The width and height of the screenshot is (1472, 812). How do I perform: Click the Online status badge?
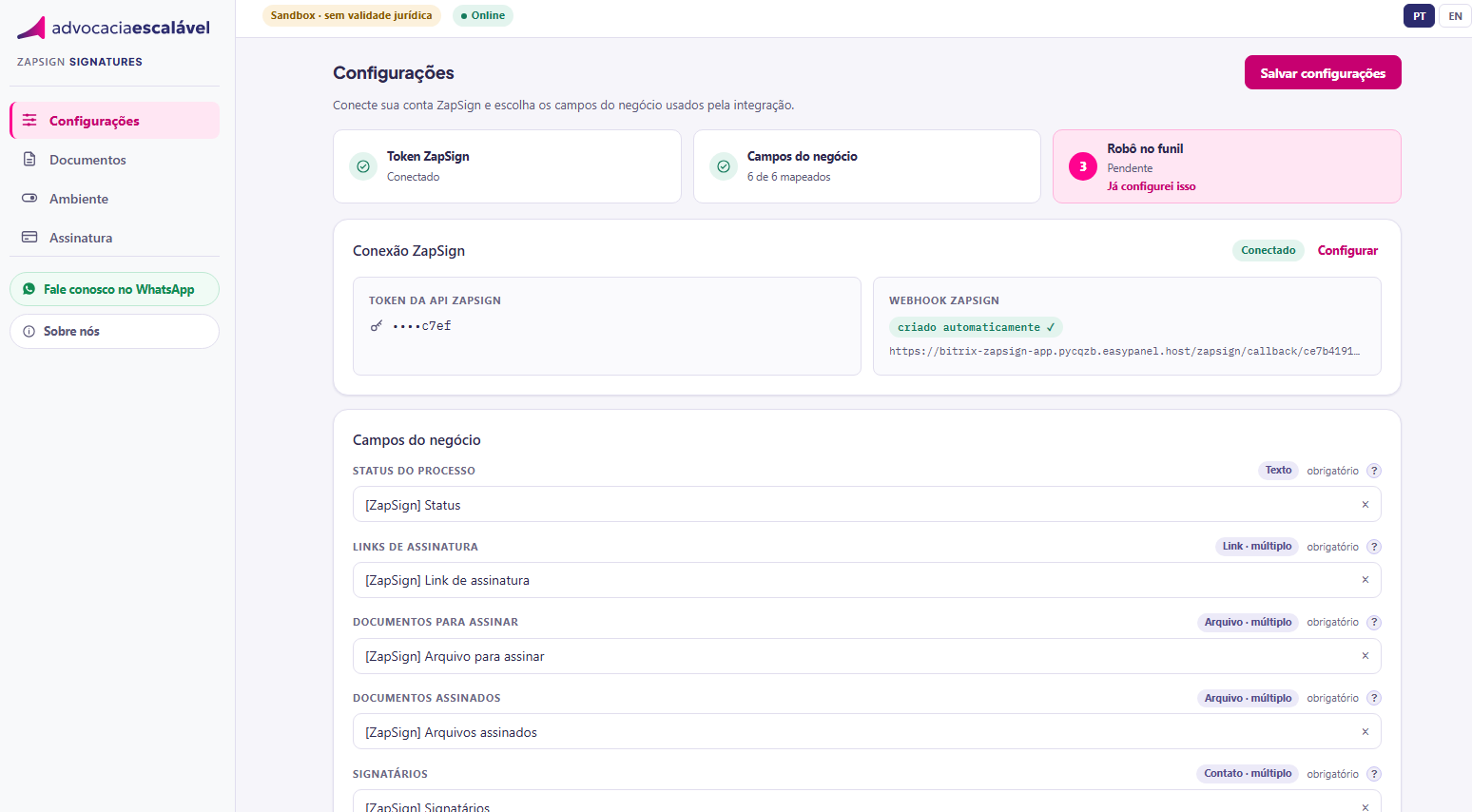[x=483, y=15]
